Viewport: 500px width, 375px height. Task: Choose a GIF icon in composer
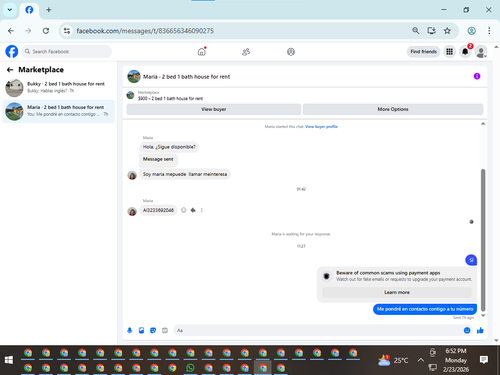click(165, 330)
